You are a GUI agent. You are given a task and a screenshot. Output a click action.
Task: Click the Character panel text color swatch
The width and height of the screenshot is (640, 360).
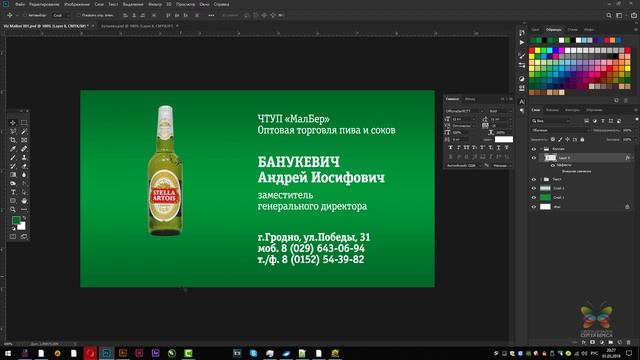504,140
